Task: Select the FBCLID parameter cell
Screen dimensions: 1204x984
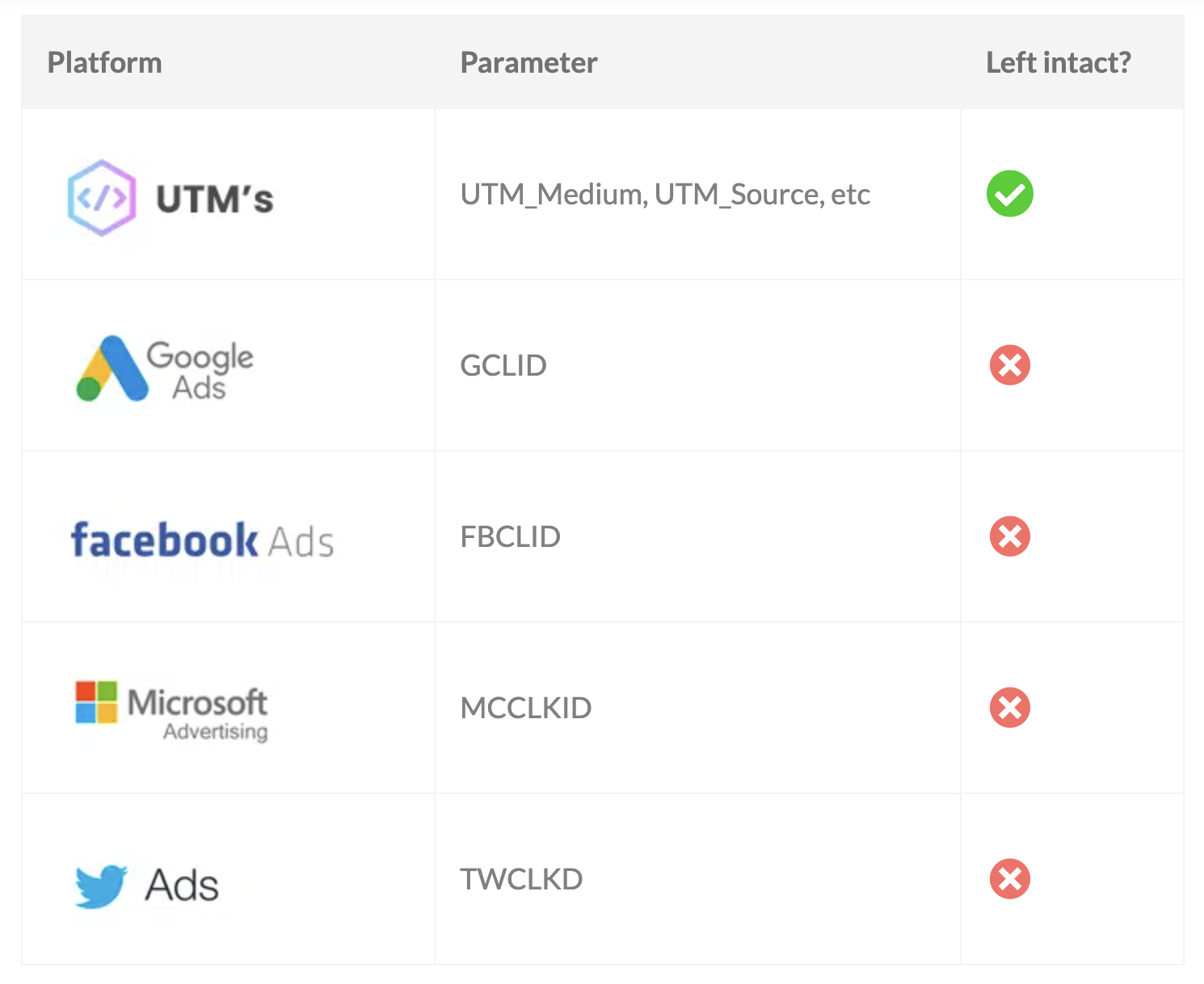Action: (x=510, y=537)
